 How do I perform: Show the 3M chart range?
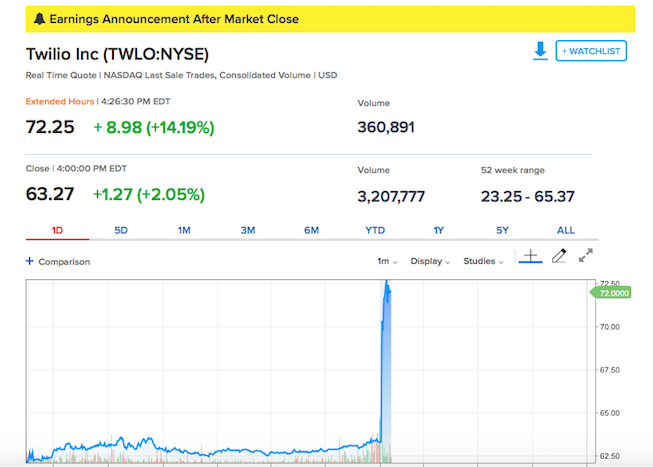pyautogui.click(x=248, y=230)
